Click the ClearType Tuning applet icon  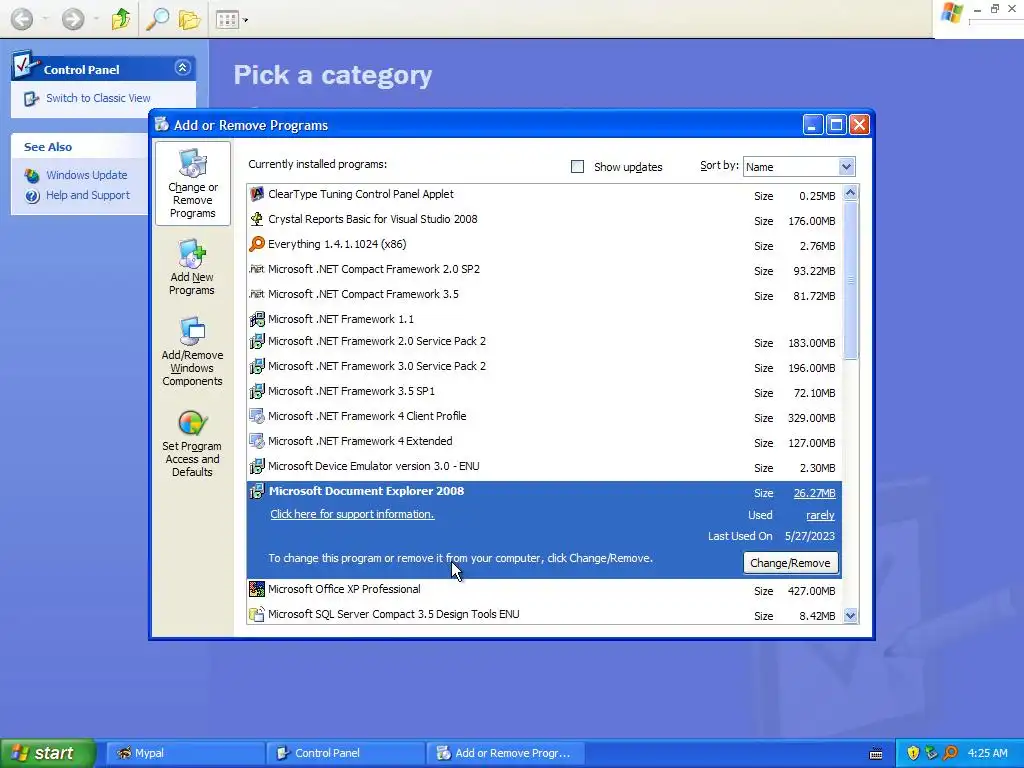tap(257, 194)
